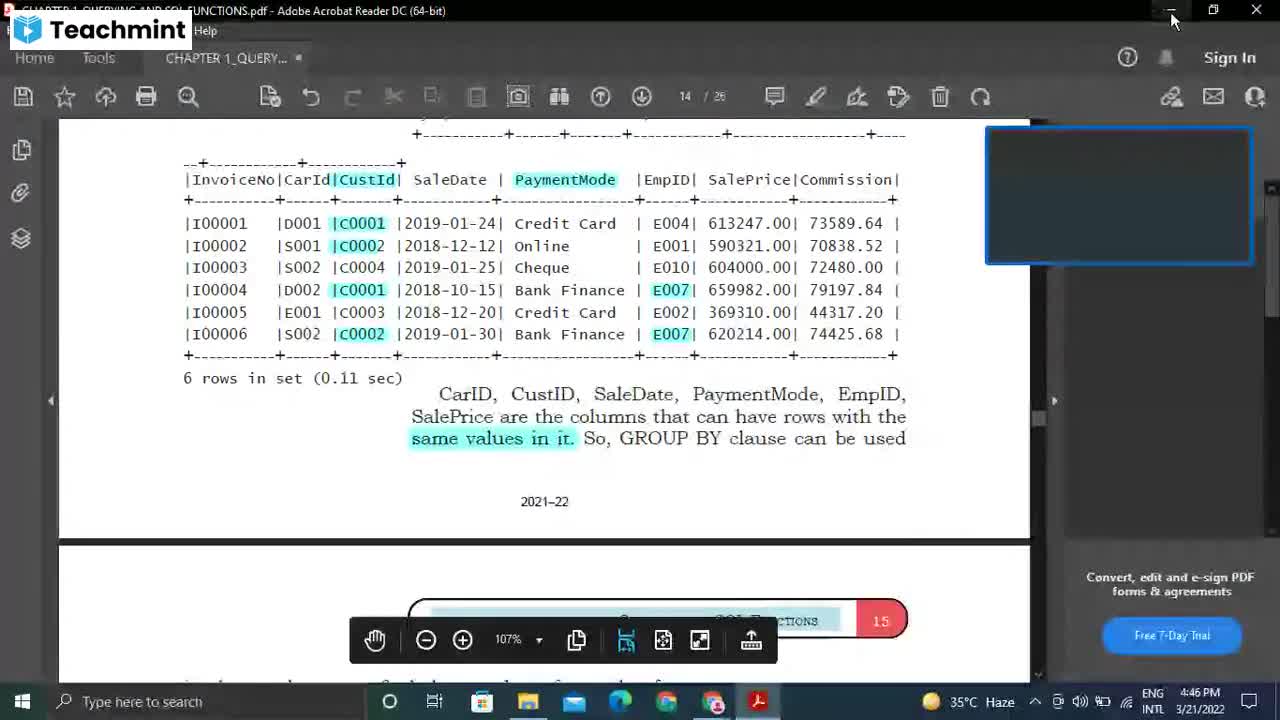
Task: Upload the file to cloud storage
Action: pyautogui.click(x=106, y=97)
